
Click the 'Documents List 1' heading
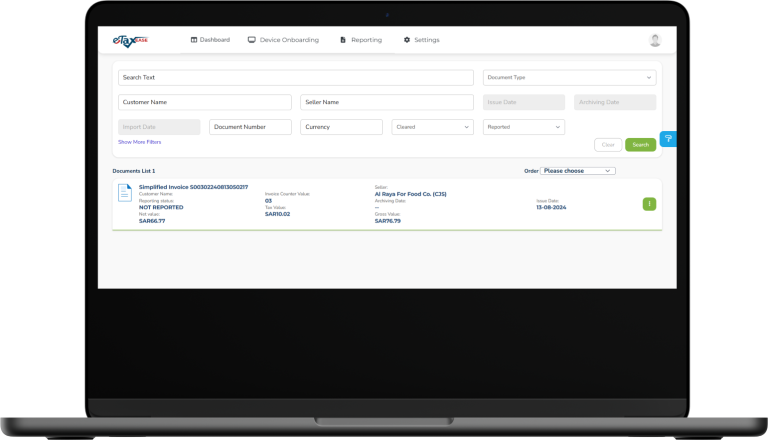134,171
